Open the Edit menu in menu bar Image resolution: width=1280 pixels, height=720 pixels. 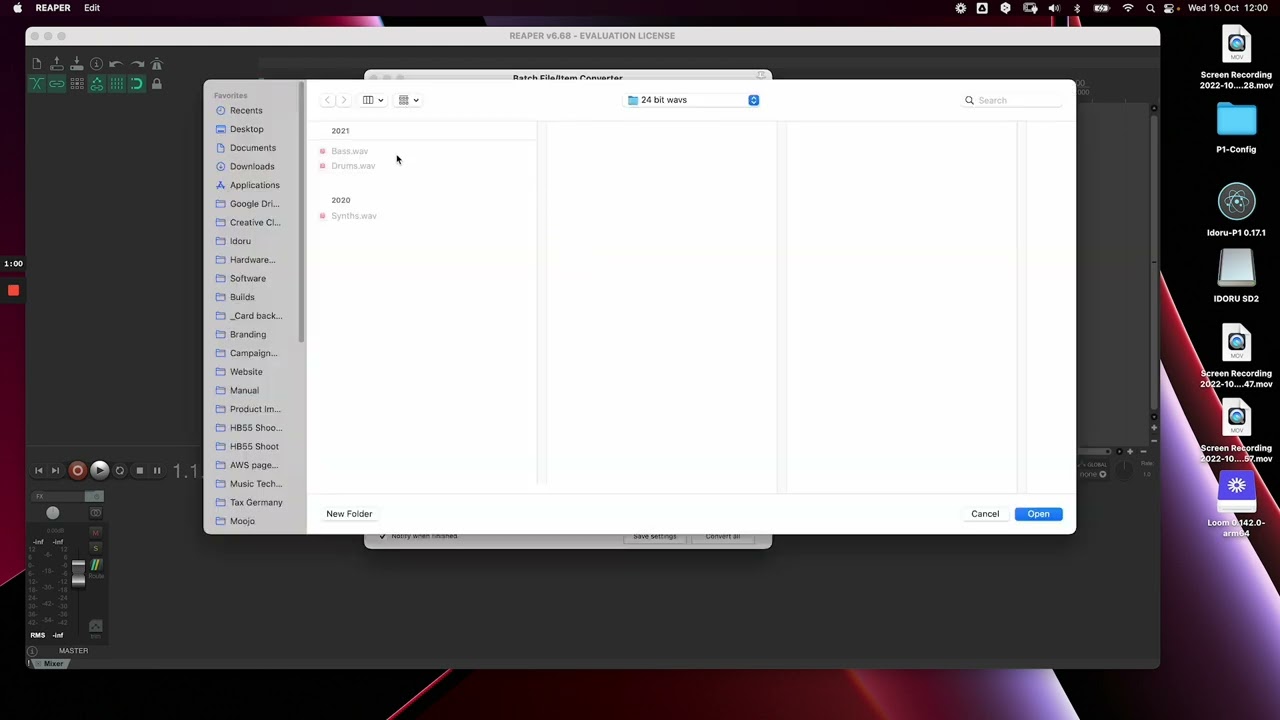coord(92,8)
